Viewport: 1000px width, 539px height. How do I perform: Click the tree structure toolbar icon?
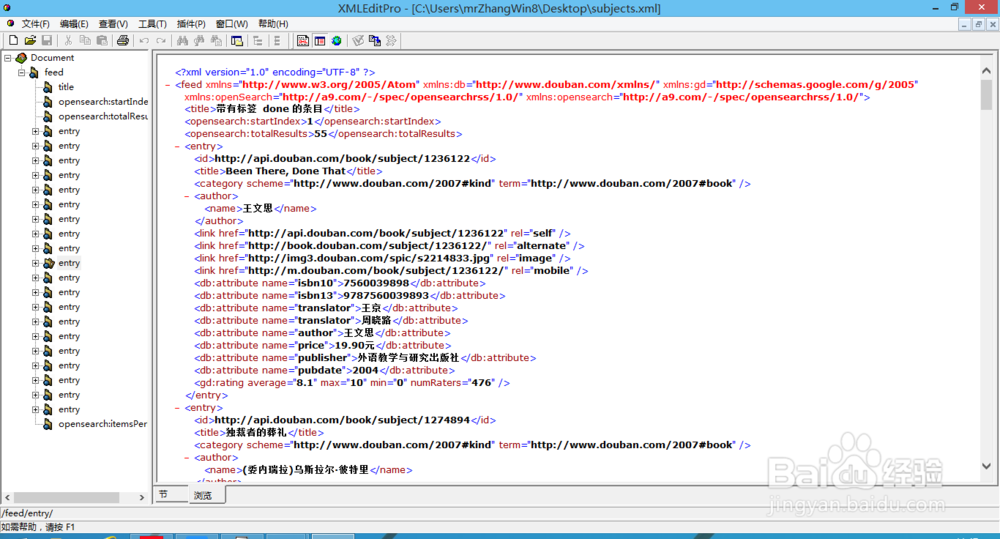258,41
